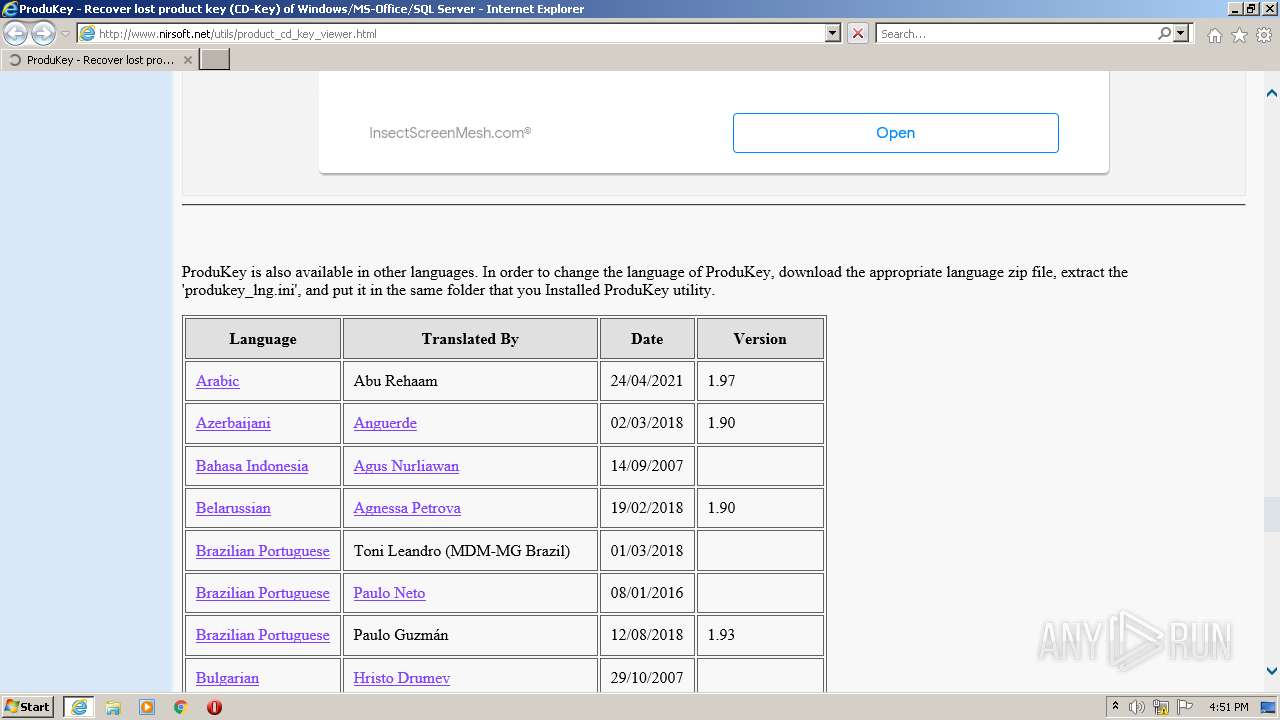Open the Tools gear icon
Screen dimensions: 1280x720
click(1263, 35)
